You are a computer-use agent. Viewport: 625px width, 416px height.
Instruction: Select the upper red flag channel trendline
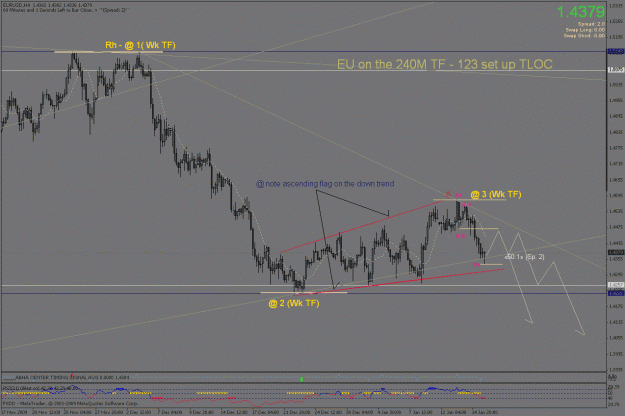[x=361, y=226]
